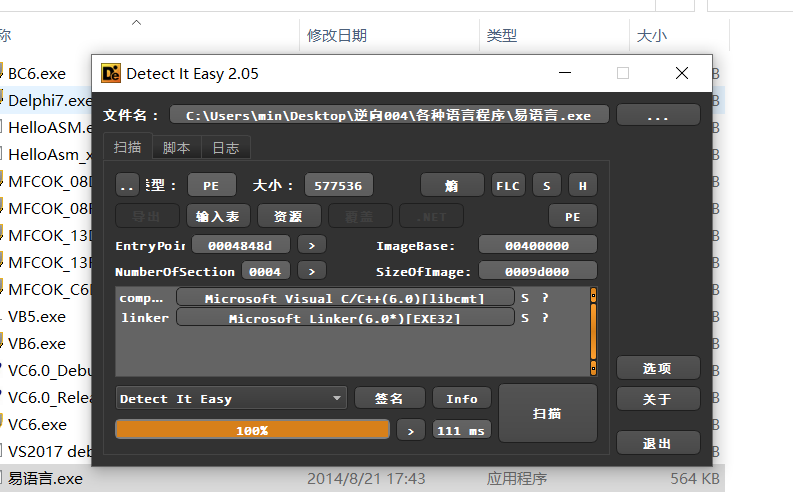
Task: Sort Explorer by 类型 column header
Action: point(502,35)
